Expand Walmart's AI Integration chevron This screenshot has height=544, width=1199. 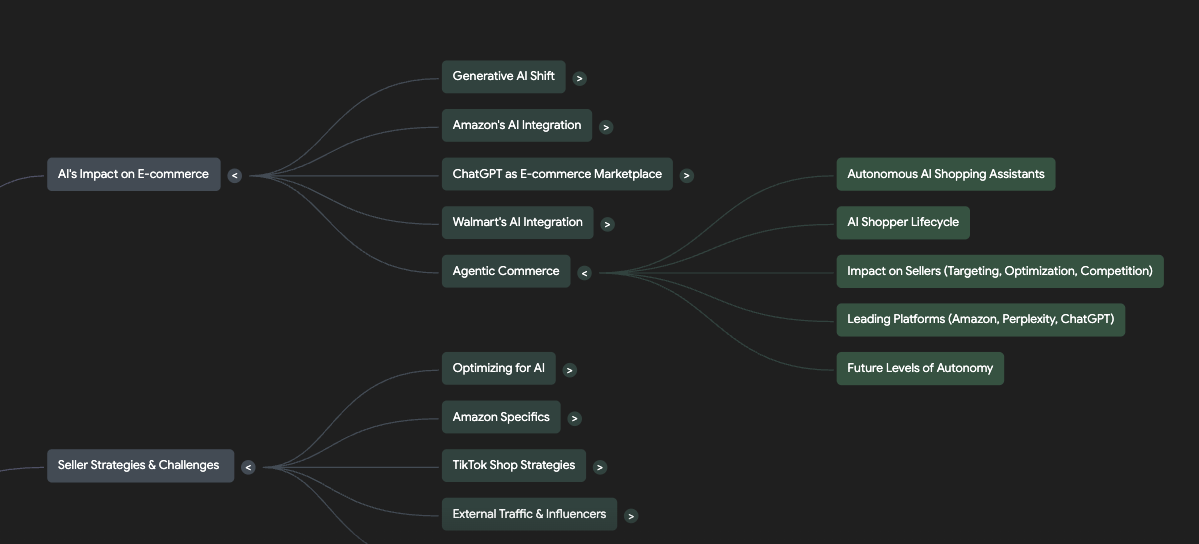click(607, 224)
